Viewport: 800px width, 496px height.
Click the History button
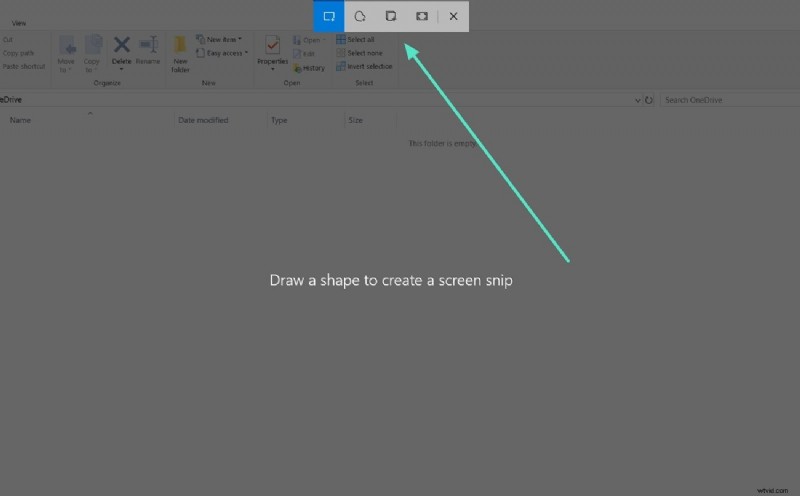[309, 68]
